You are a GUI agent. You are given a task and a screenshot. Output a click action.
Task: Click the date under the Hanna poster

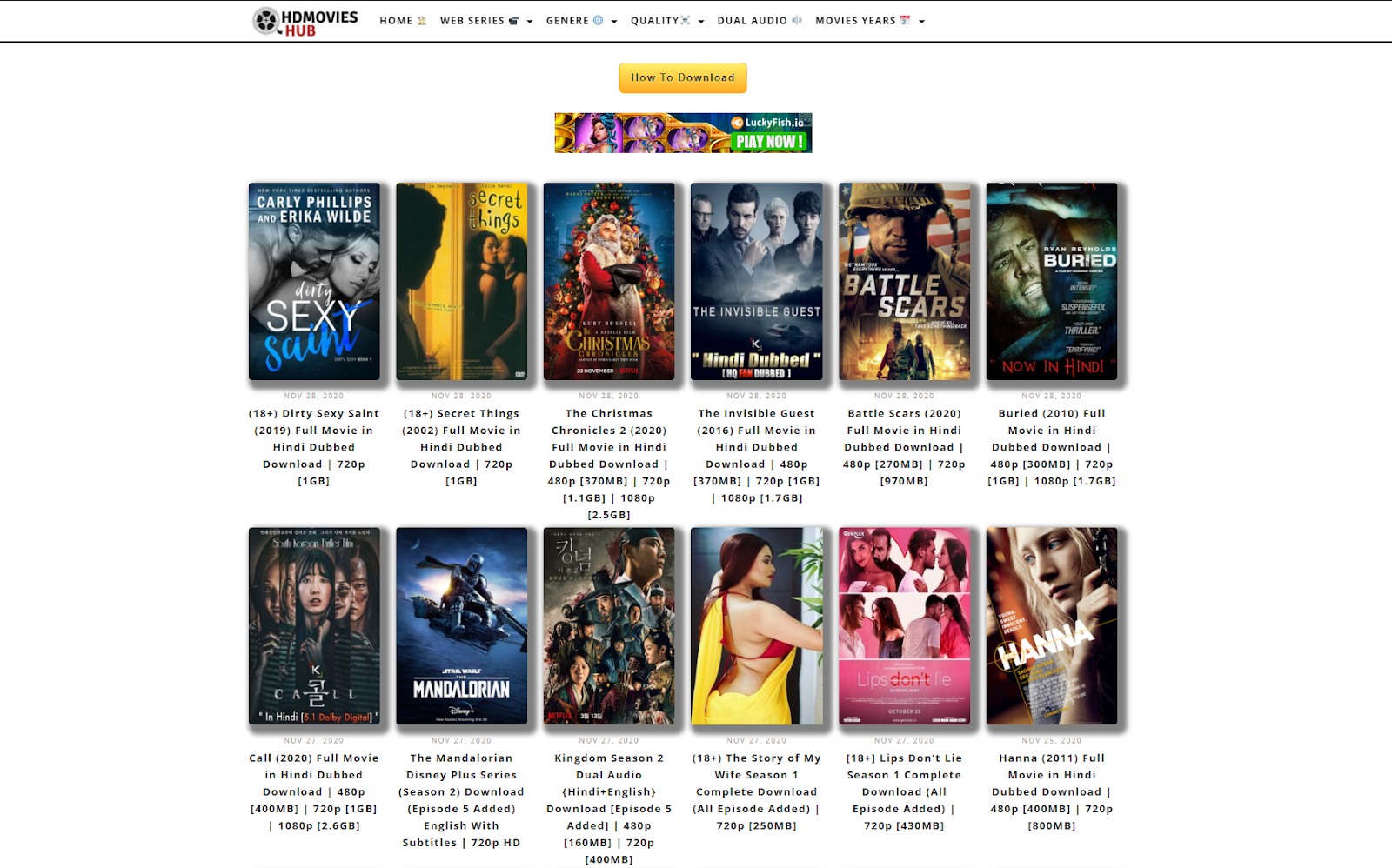(1052, 740)
